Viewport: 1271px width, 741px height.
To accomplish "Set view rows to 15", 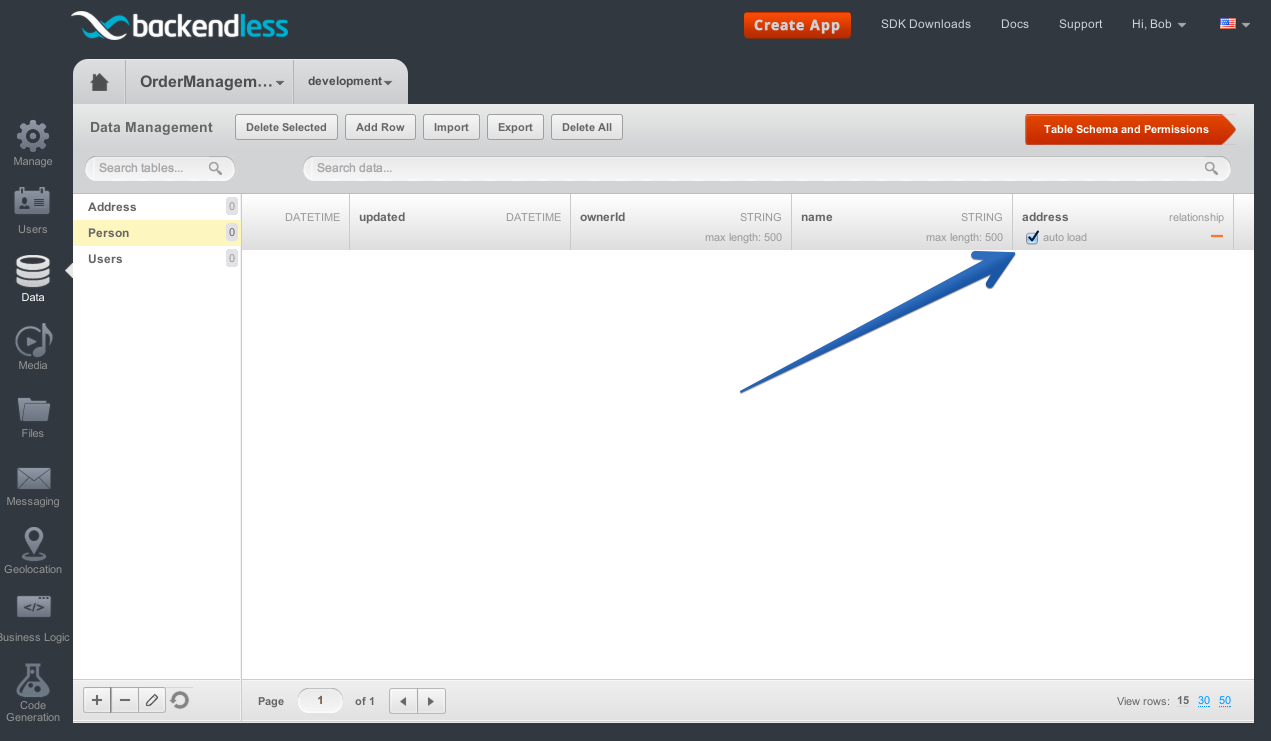I will pos(1183,701).
